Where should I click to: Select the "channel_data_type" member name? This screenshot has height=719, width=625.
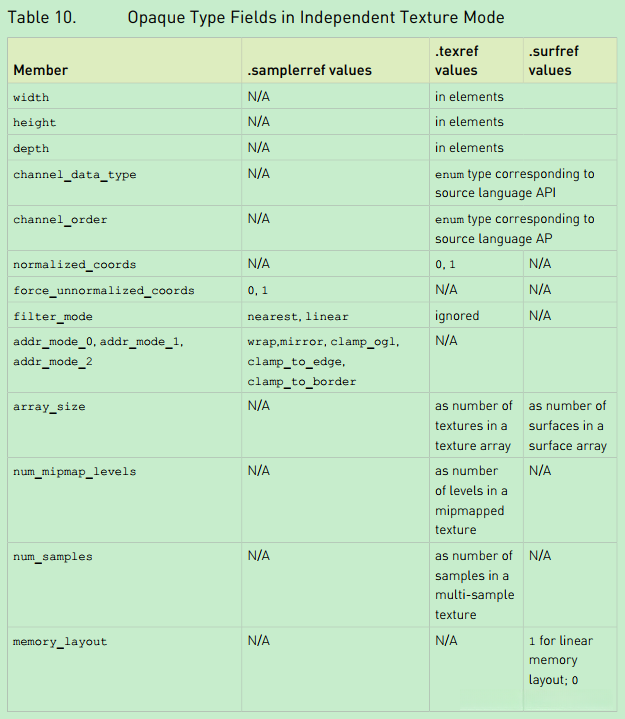coord(75,174)
